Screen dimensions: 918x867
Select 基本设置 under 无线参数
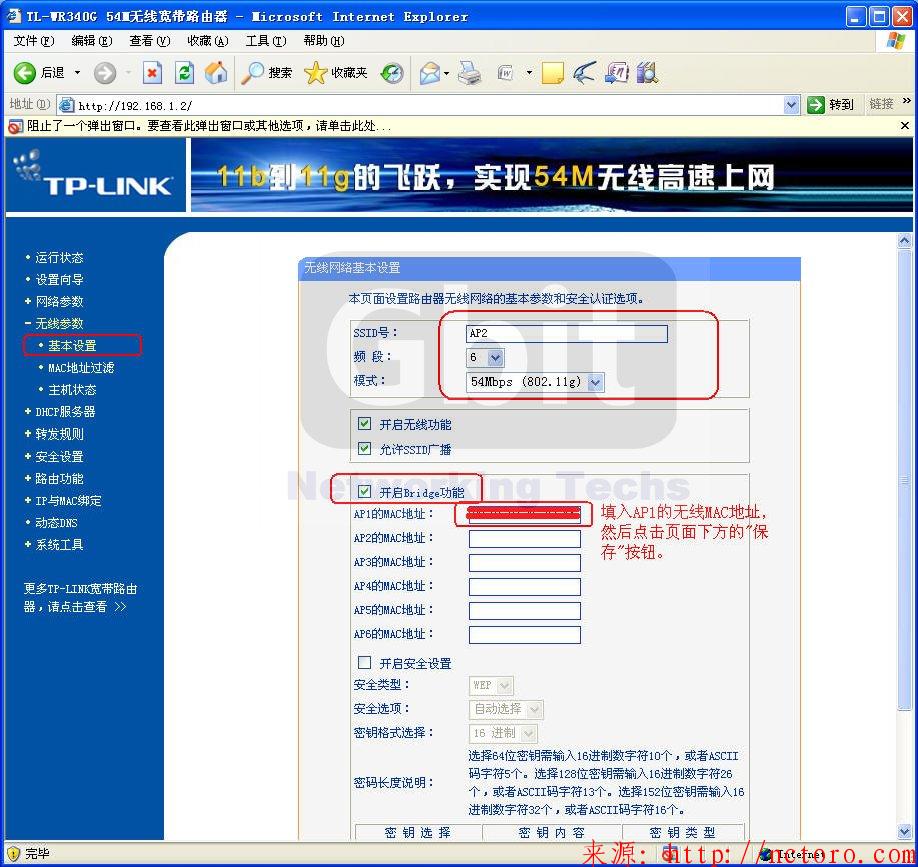point(72,346)
